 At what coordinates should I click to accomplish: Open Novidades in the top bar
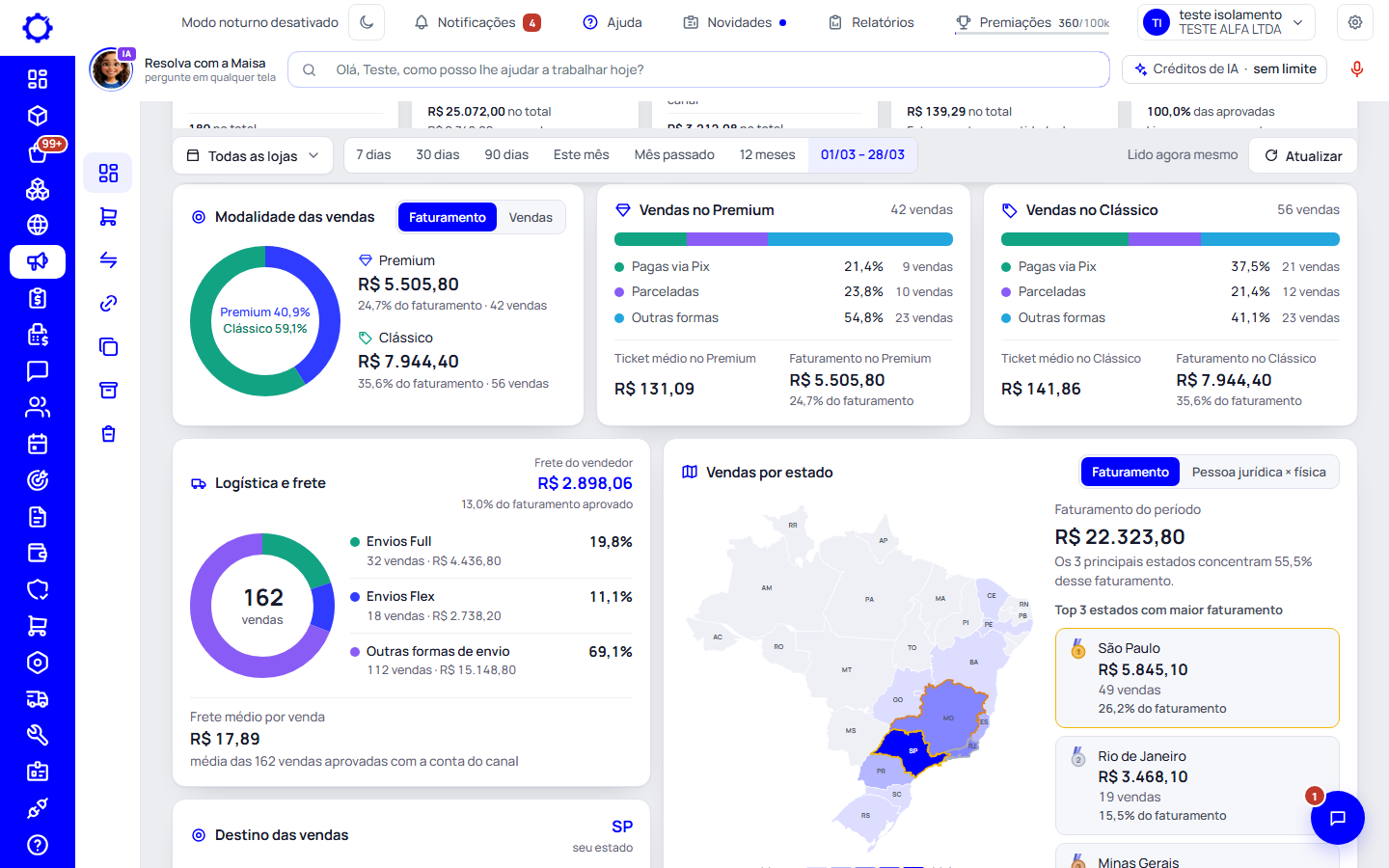[x=735, y=22]
